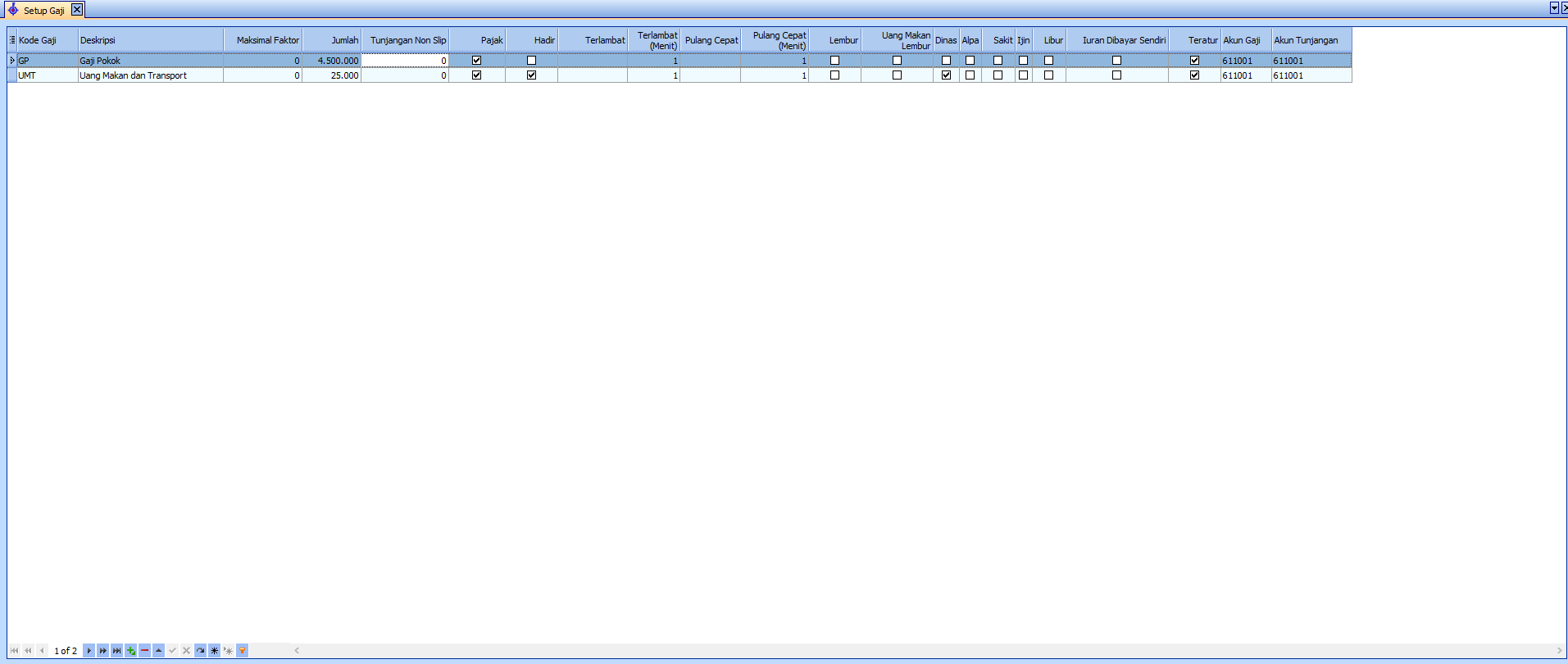The height and width of the screenshot is (664, 1568).
Task: Sort by Jumlah column header
Action: 332,40
